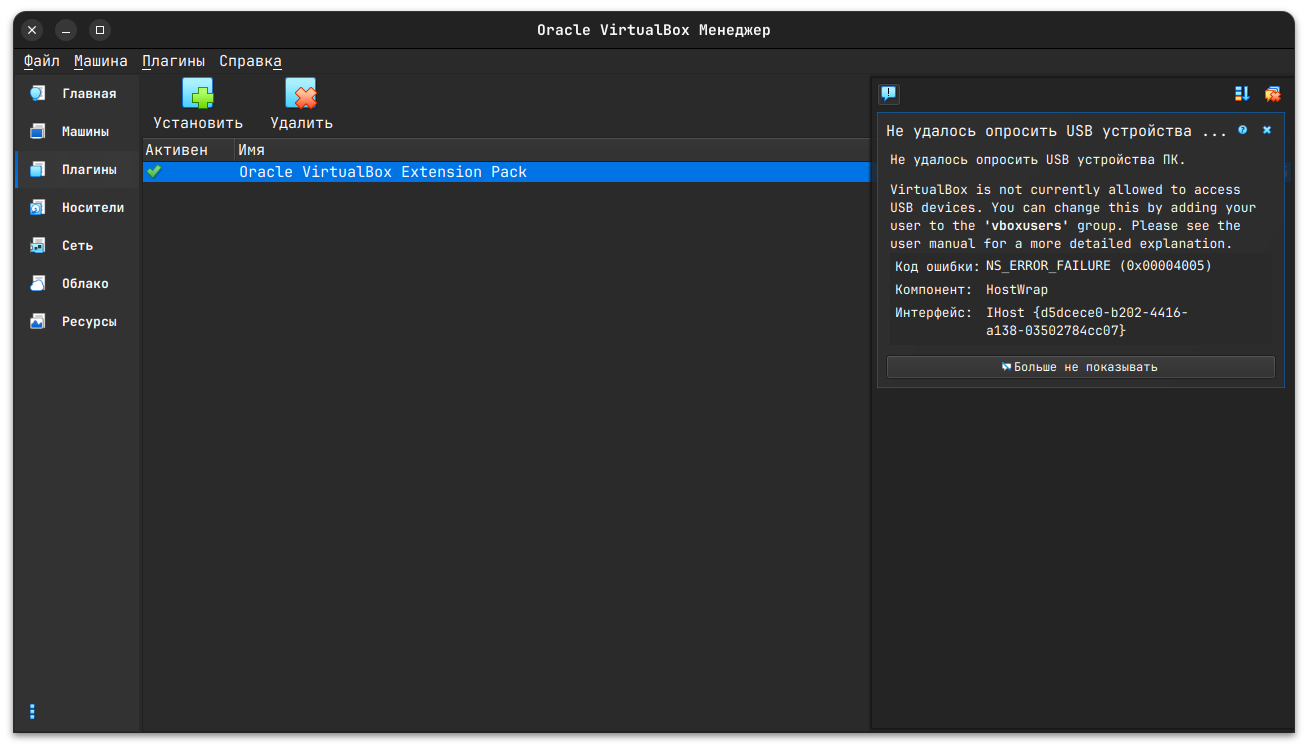Expand sidebar options via three-dots icon
1308x749 pixels.
click(x=32, y=711)
